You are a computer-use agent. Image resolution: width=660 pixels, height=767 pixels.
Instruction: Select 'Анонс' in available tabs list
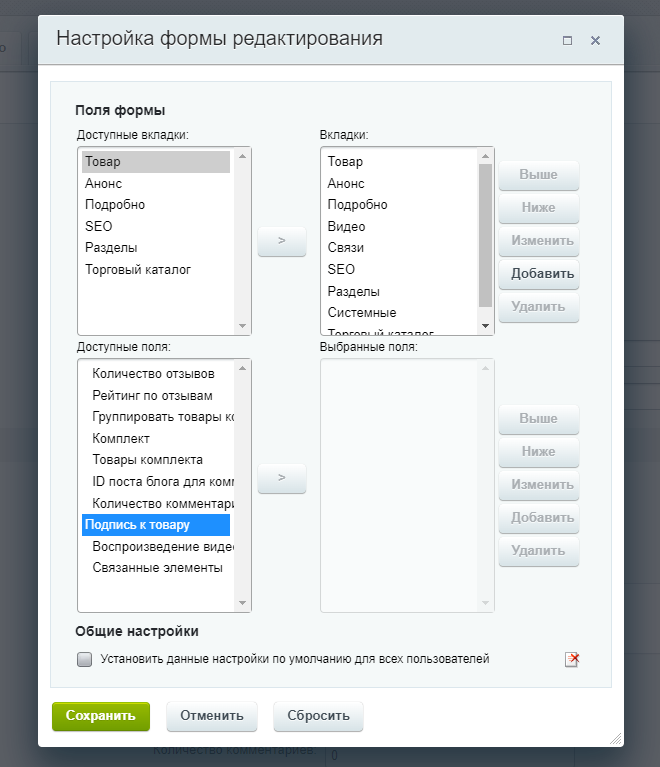tap(104, 183)
